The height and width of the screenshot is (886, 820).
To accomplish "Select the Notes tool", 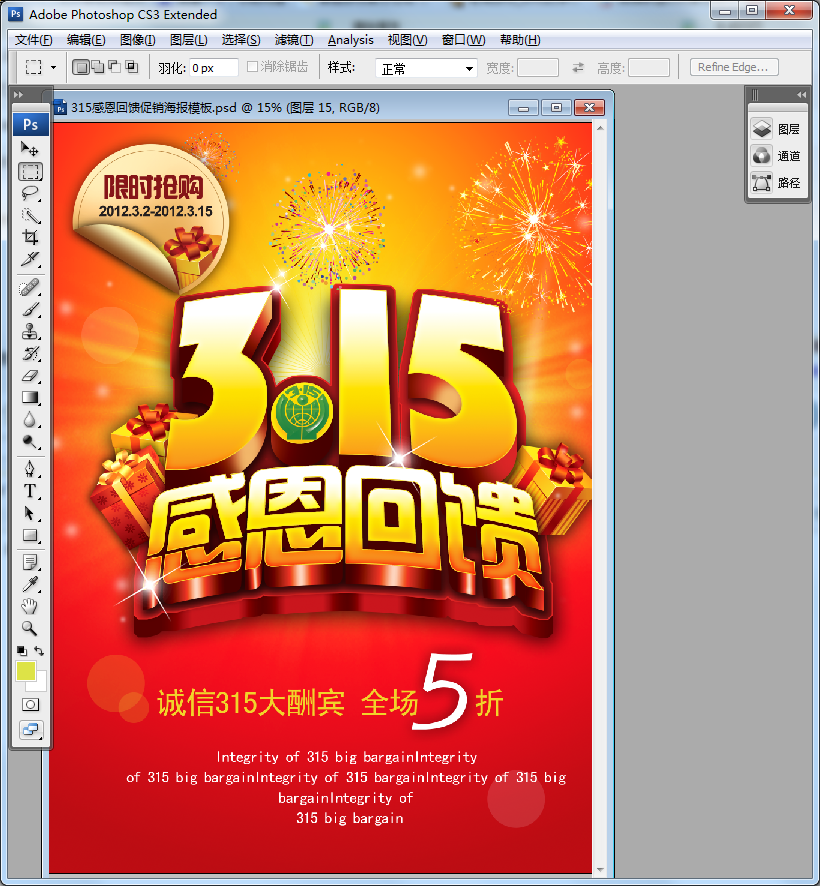I will (30, 562).
